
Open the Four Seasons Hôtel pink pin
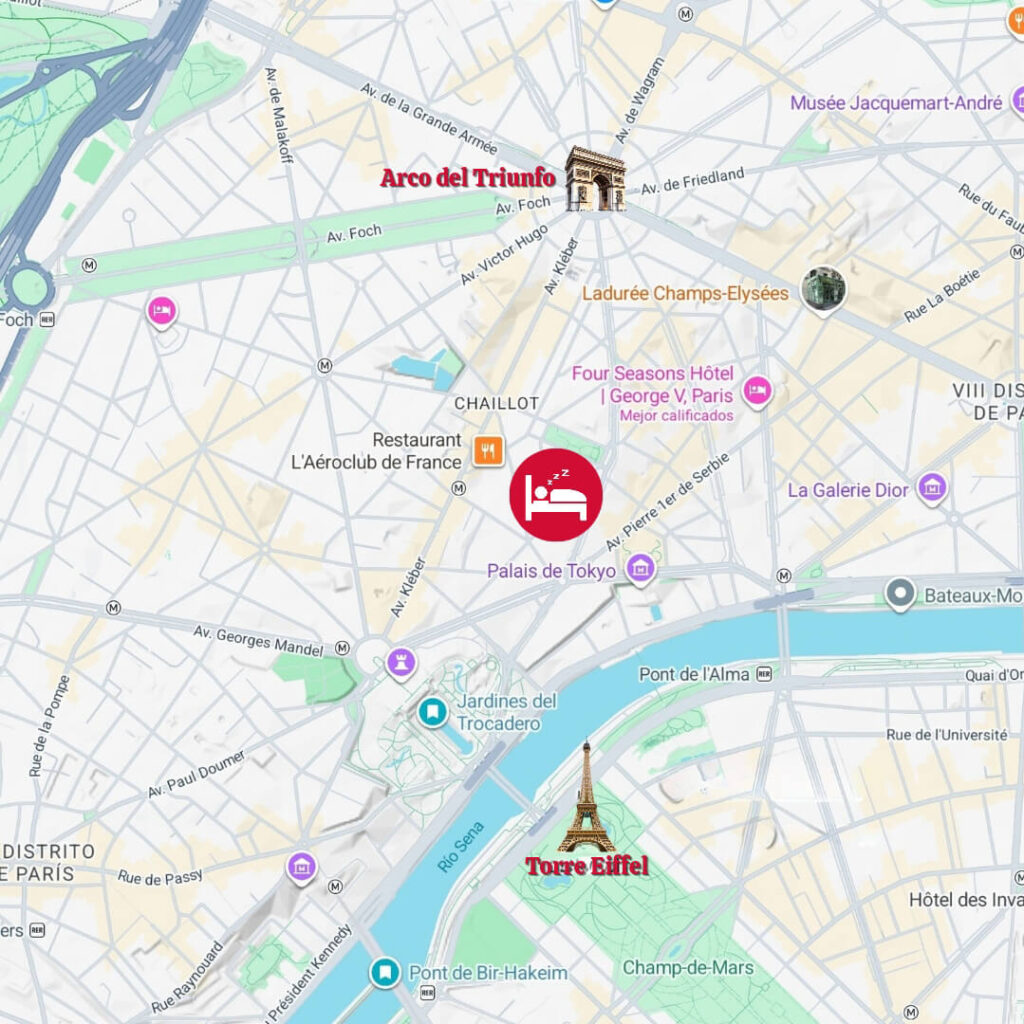tap(758, 392)
